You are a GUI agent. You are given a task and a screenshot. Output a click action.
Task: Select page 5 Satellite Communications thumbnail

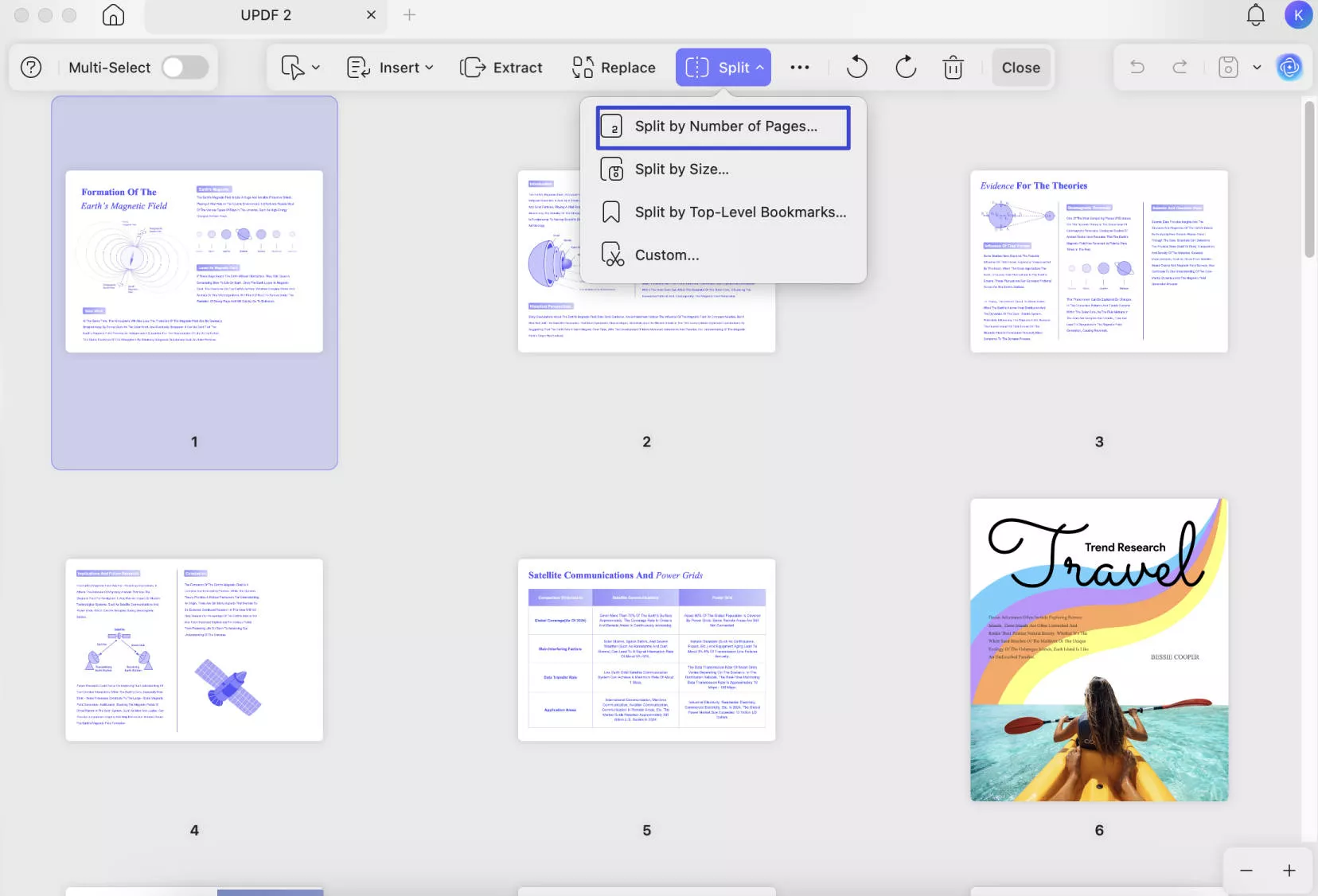point(646,649)
